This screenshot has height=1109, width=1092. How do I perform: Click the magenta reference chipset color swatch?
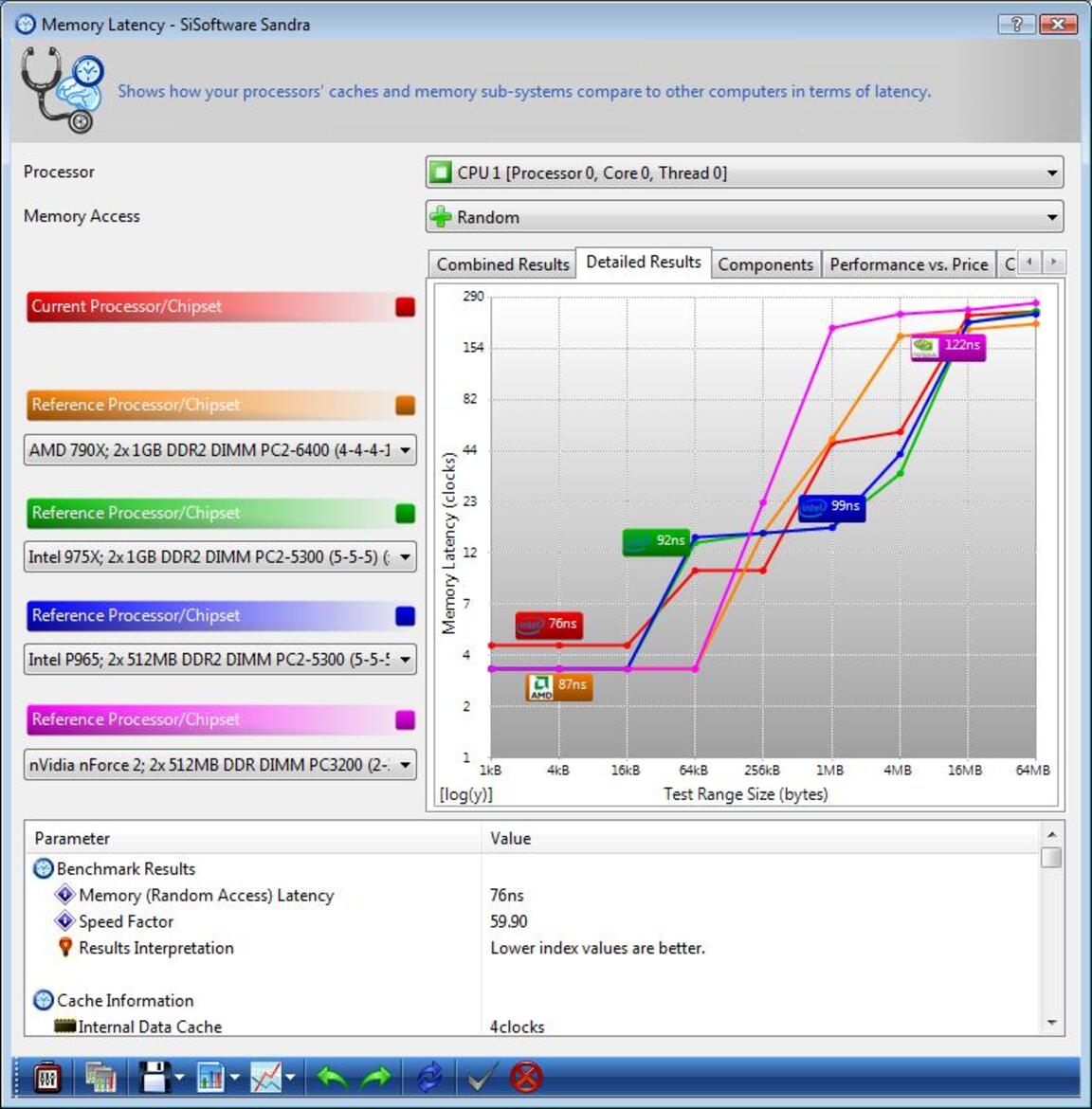click(406, 720)
